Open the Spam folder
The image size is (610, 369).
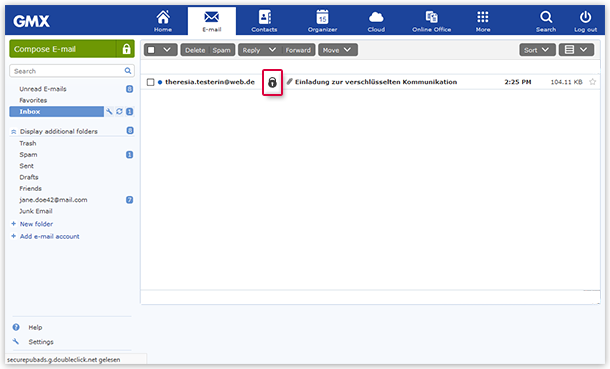coord(28,154)
